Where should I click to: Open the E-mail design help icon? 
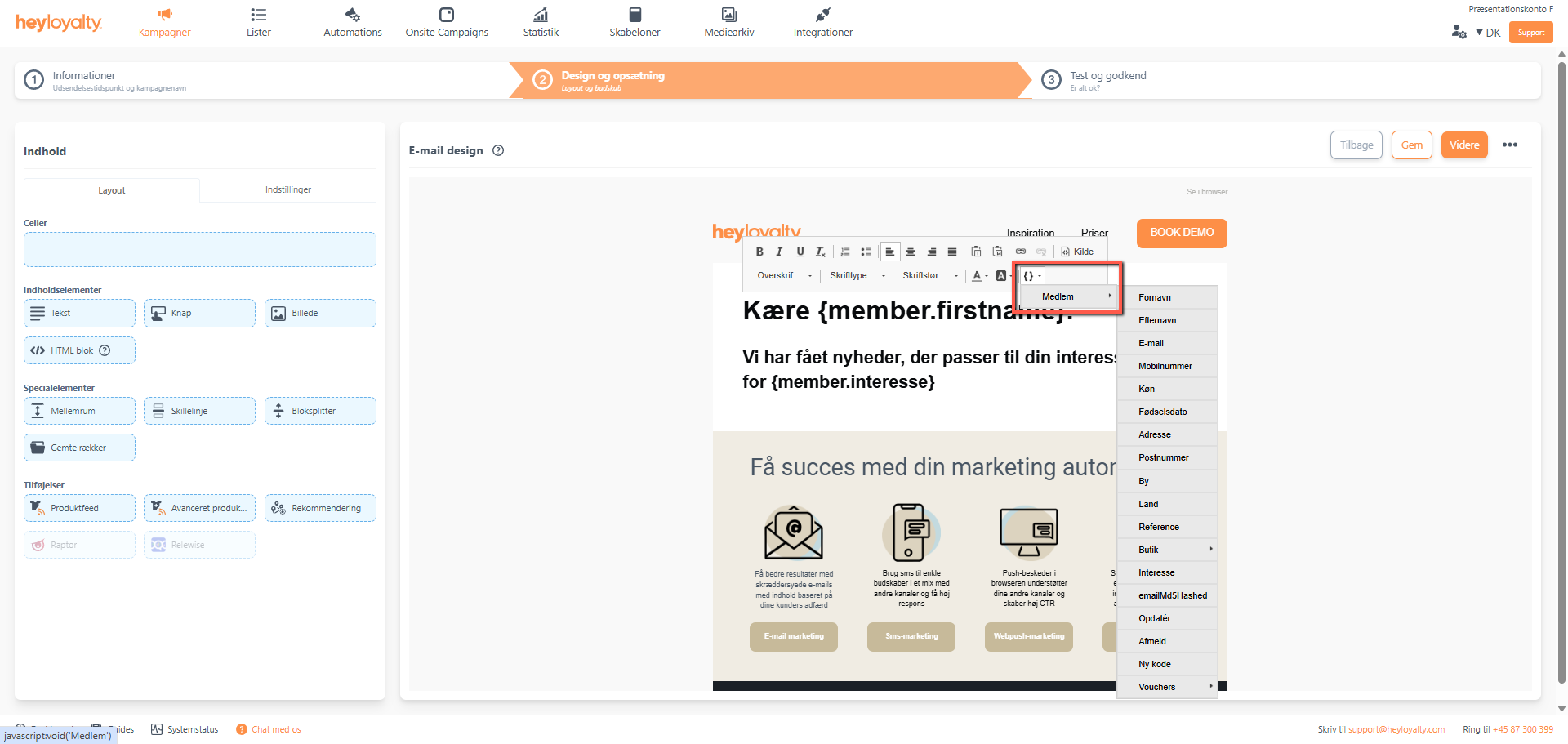(x=498, y=150)
